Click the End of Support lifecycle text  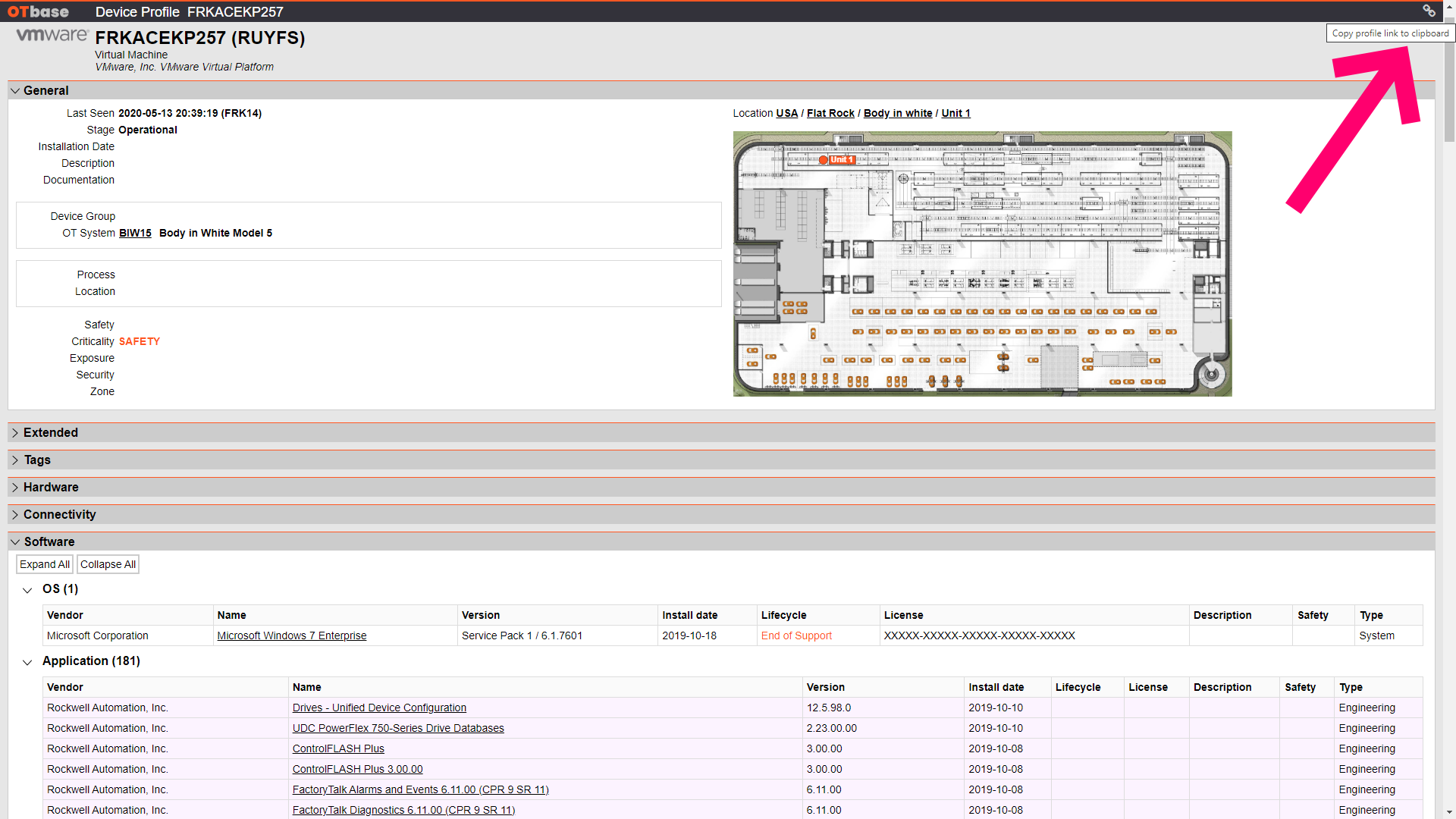click(796, 635)
